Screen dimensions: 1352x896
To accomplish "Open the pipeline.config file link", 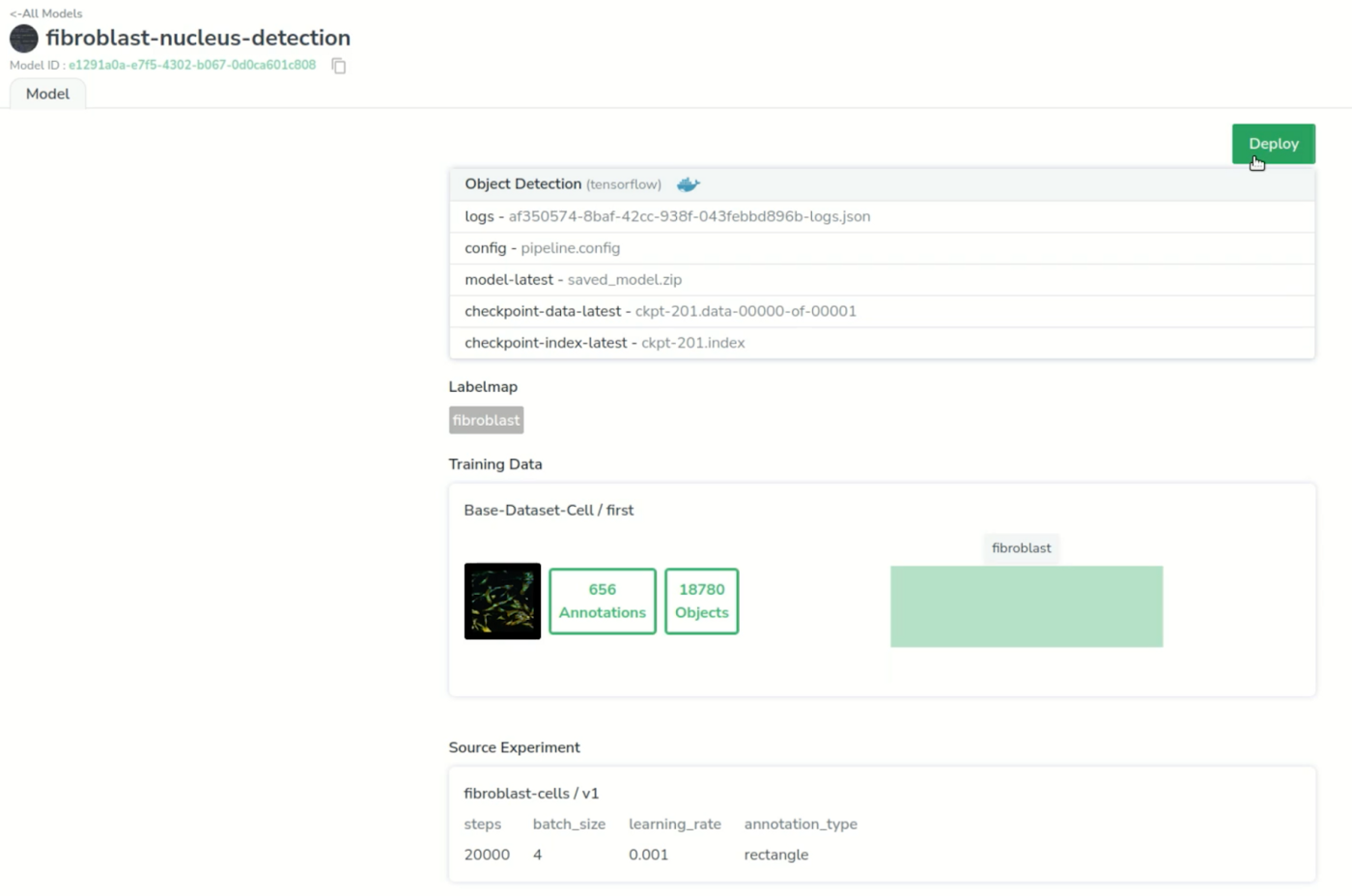I will coord(571,248).
